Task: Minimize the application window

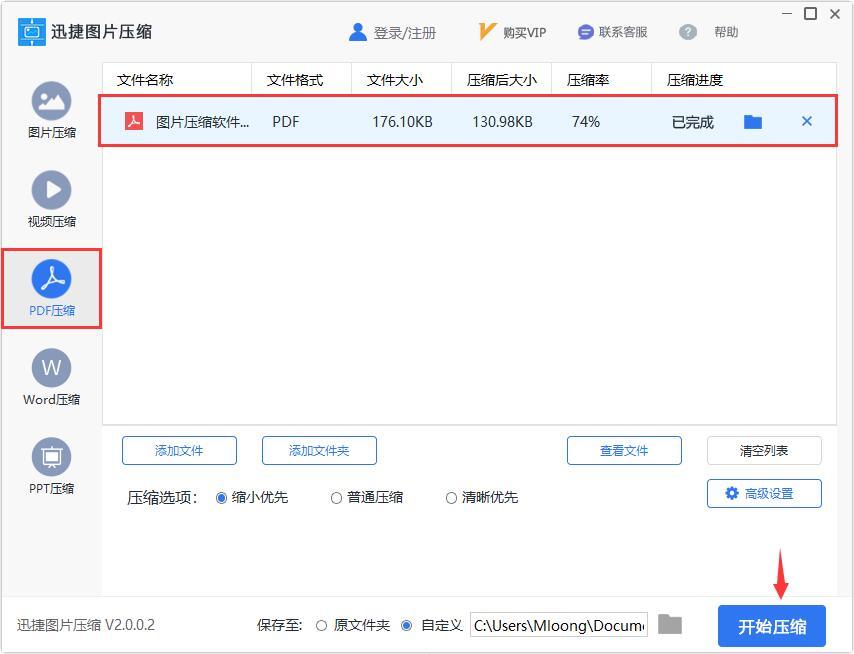Action: (x=787, y=13)
